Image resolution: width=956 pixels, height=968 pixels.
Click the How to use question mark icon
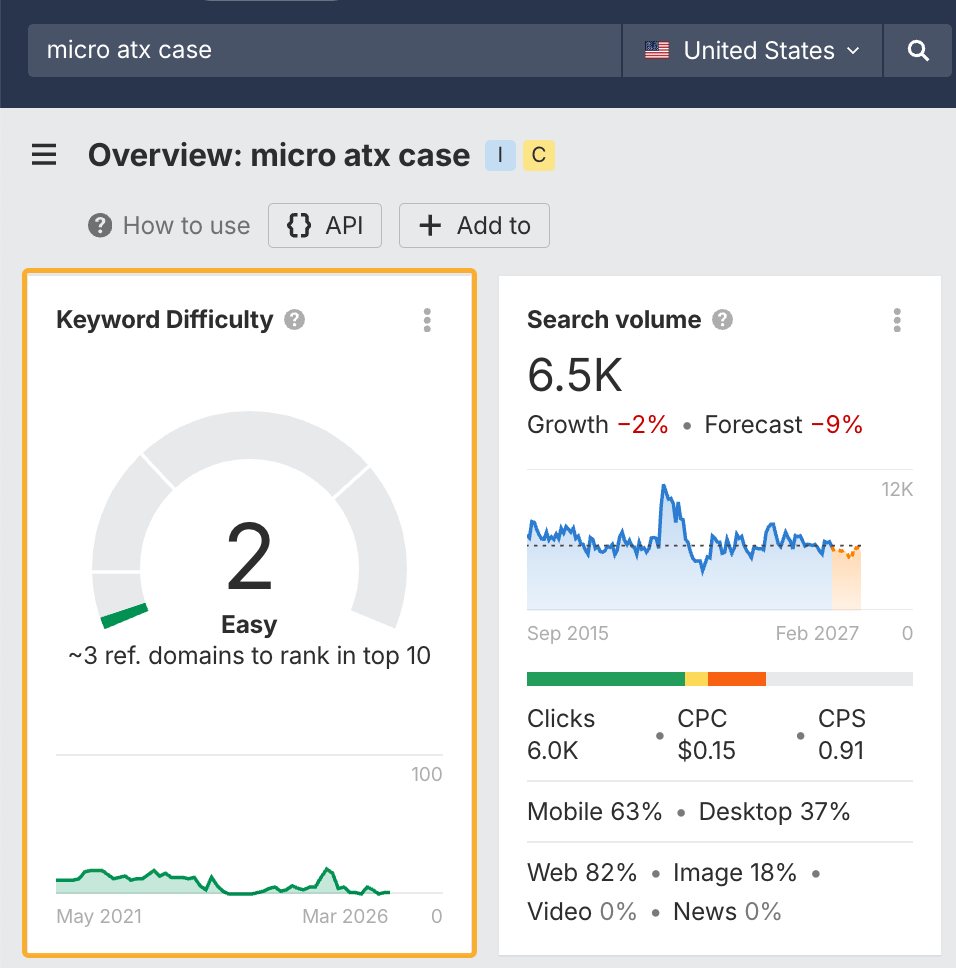click(x=100, y=226)
